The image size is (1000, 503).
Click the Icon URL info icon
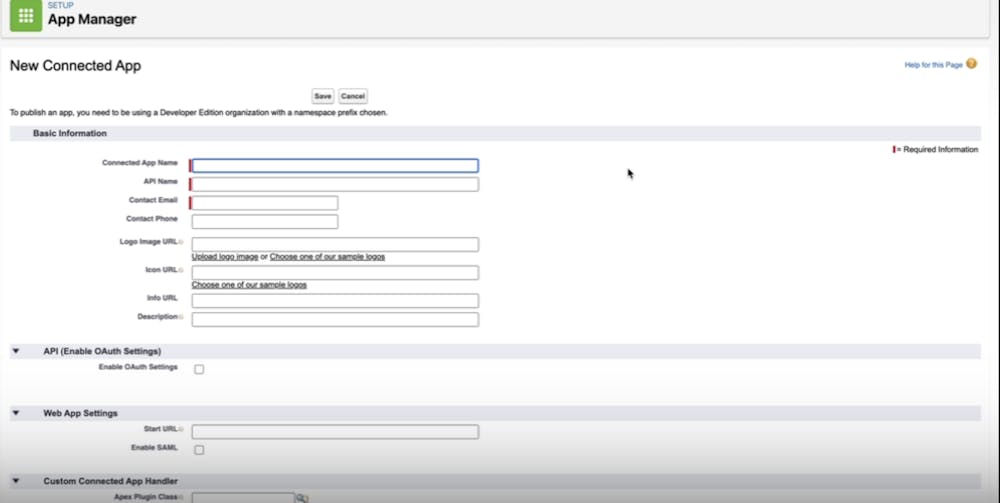181,270
